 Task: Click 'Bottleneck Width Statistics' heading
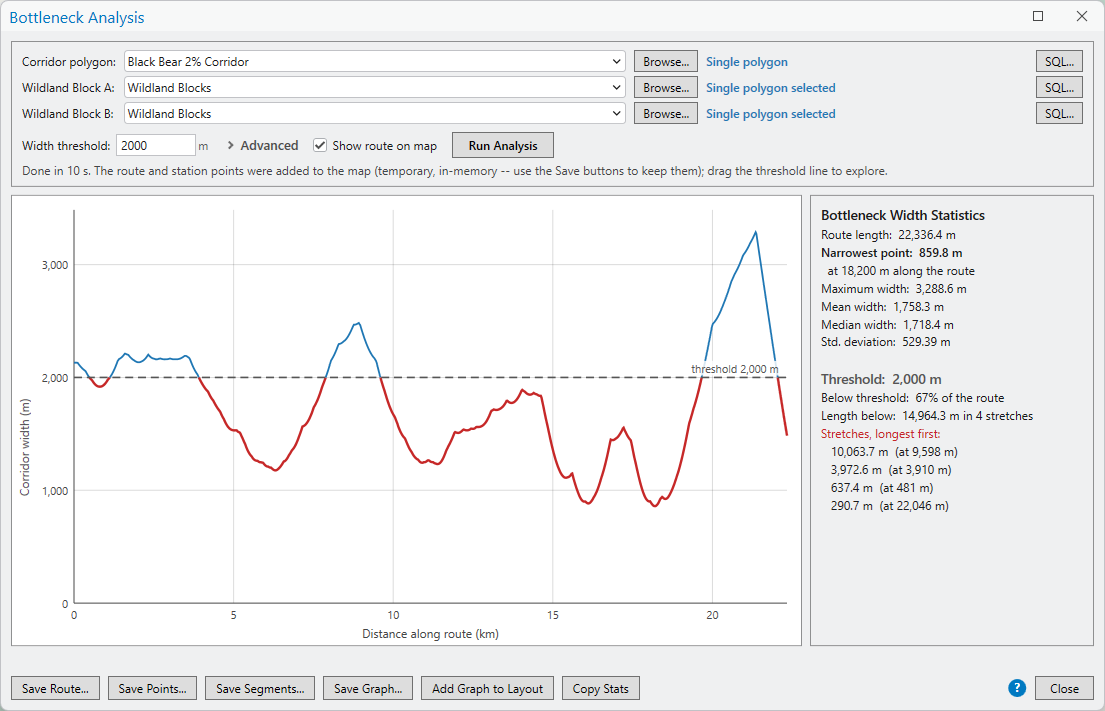[903, 216]
